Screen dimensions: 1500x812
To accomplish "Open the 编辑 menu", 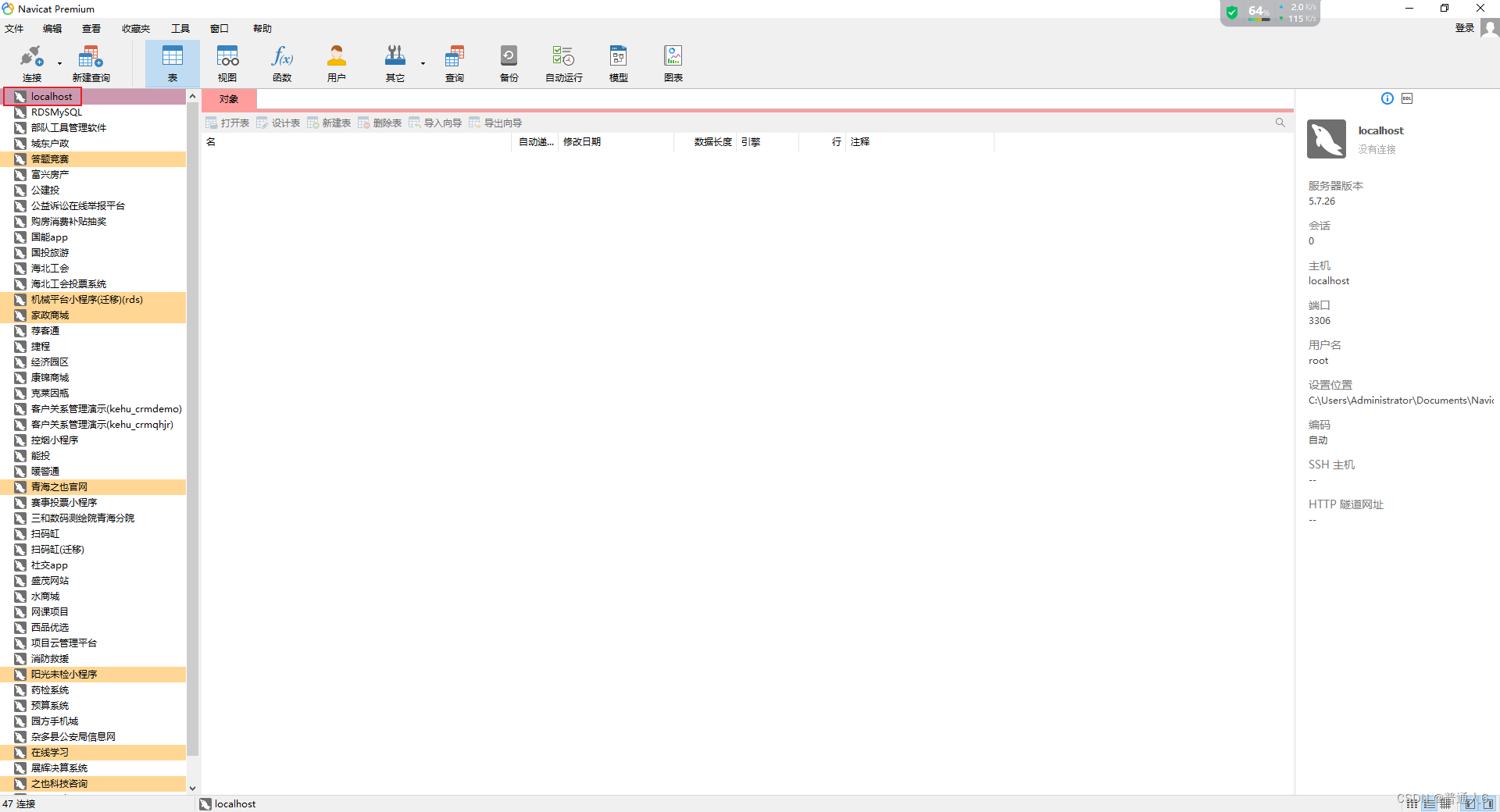I will point(52,29).
